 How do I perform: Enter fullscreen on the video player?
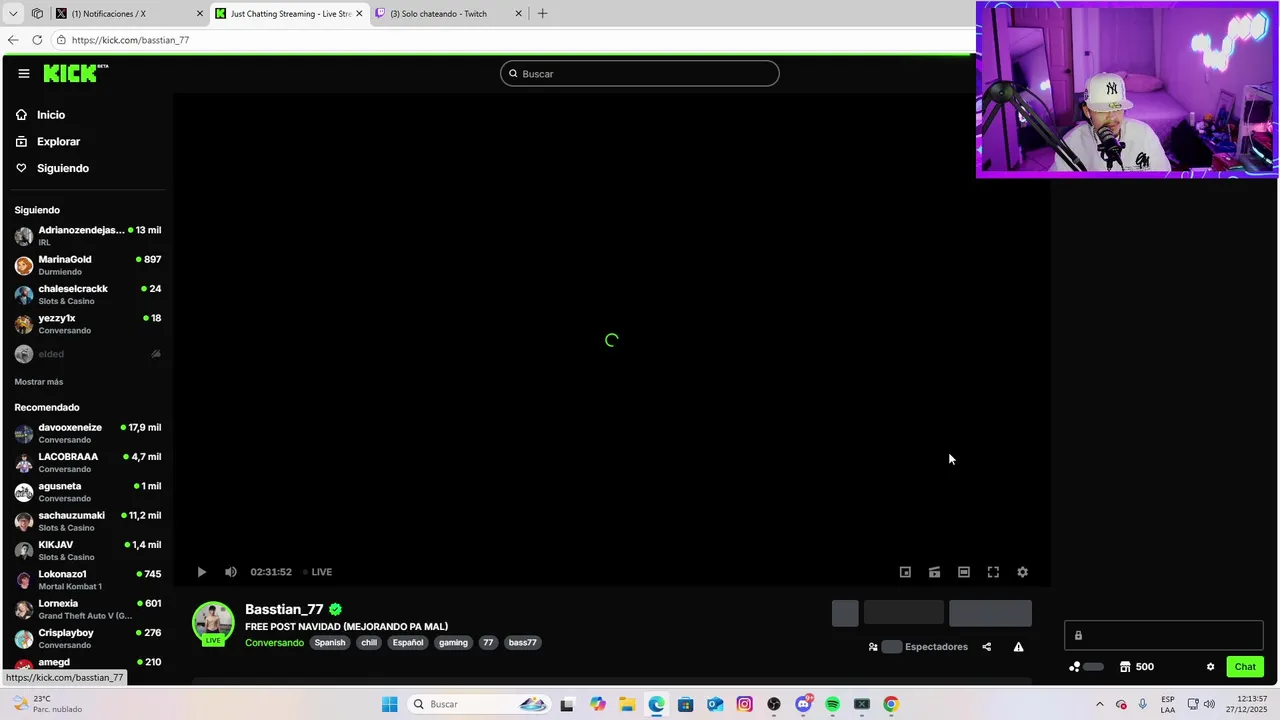pyautogui.click(x=993, y=572)
